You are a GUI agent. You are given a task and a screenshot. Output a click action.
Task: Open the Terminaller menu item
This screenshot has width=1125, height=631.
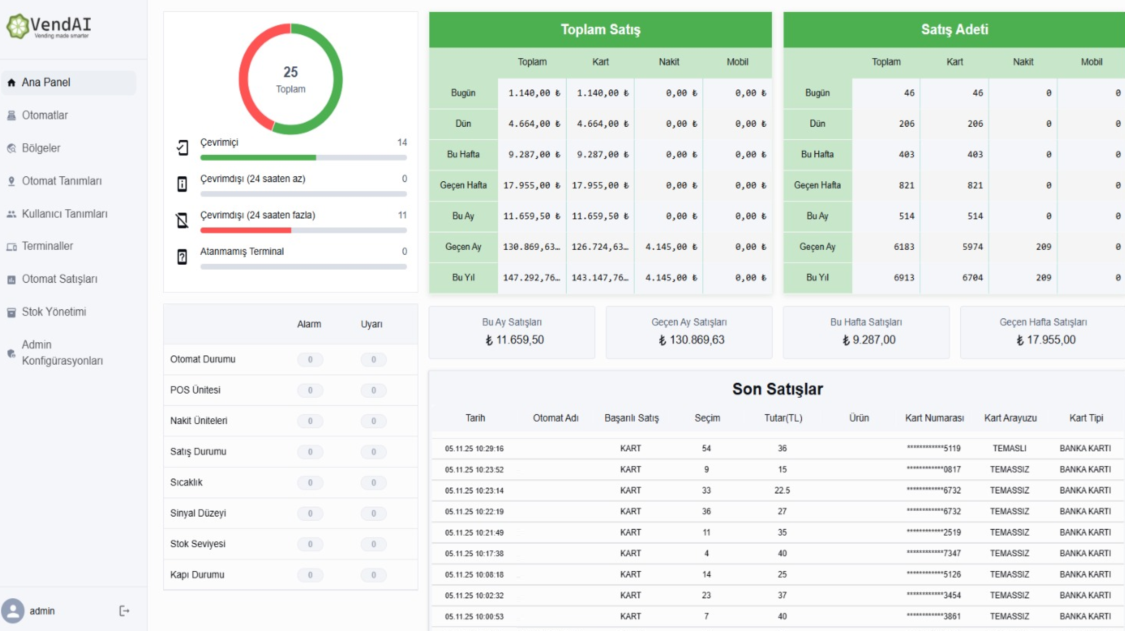coord(47,246)
